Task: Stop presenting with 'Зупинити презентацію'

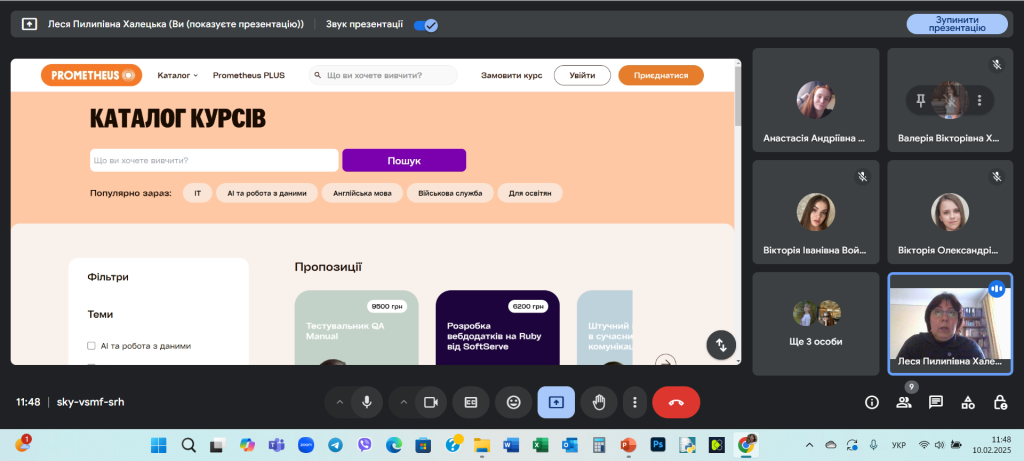Action: tap(957, 24)
